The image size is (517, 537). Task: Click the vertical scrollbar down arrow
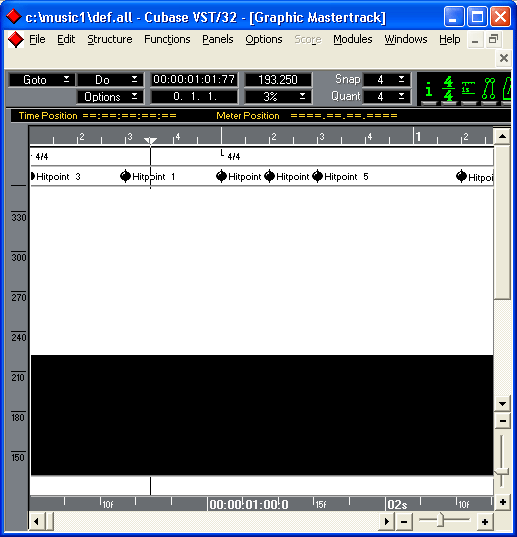503,404
